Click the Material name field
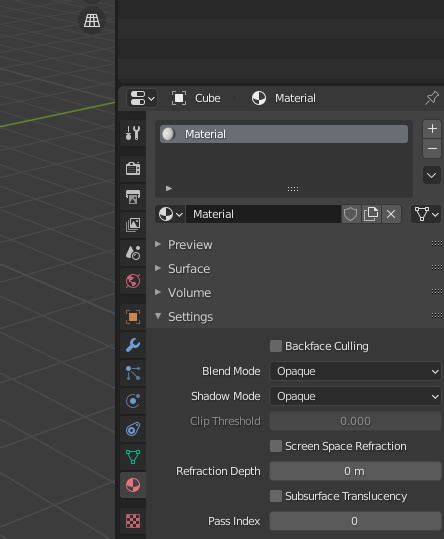 click(x=263, y=214)
